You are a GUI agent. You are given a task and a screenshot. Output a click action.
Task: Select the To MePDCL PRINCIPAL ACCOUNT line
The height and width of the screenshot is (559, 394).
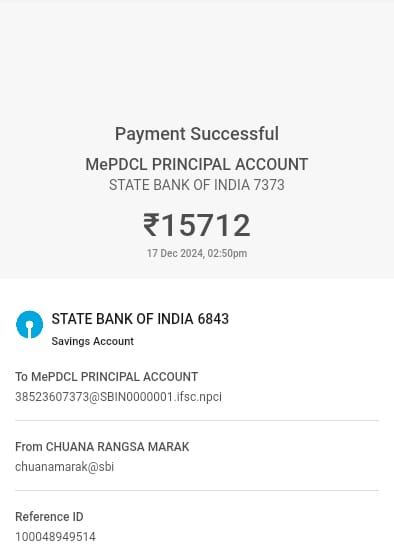tap(107, 377)
